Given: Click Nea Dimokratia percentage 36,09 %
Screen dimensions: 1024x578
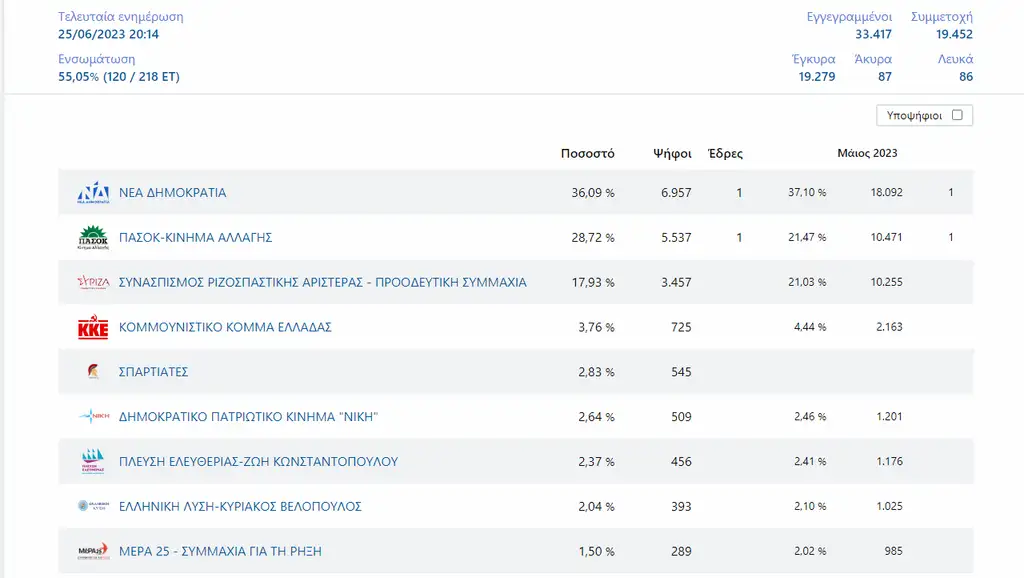Looking at the screenshot, I should pos(593,193).
